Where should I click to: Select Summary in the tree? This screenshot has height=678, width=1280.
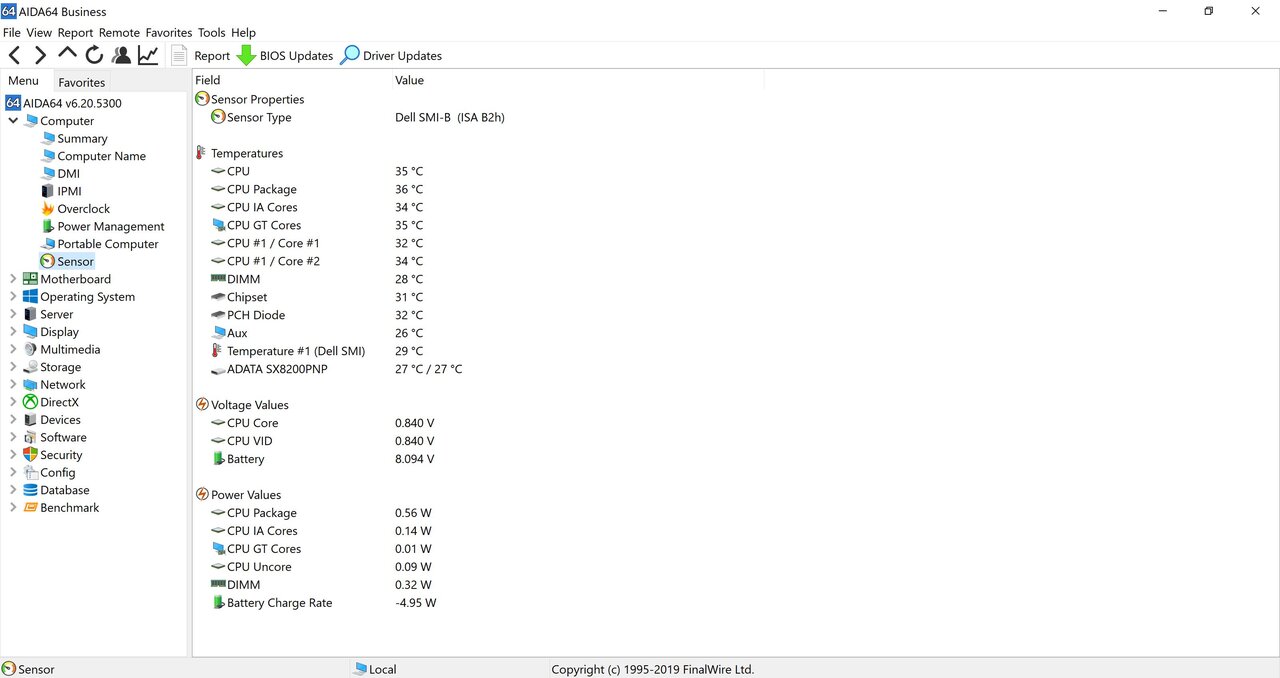(x=82, y=139)
